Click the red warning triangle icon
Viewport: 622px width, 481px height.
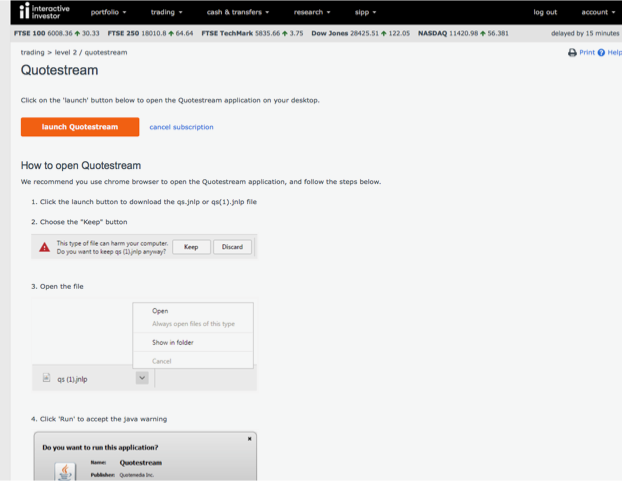pos(44,247)
